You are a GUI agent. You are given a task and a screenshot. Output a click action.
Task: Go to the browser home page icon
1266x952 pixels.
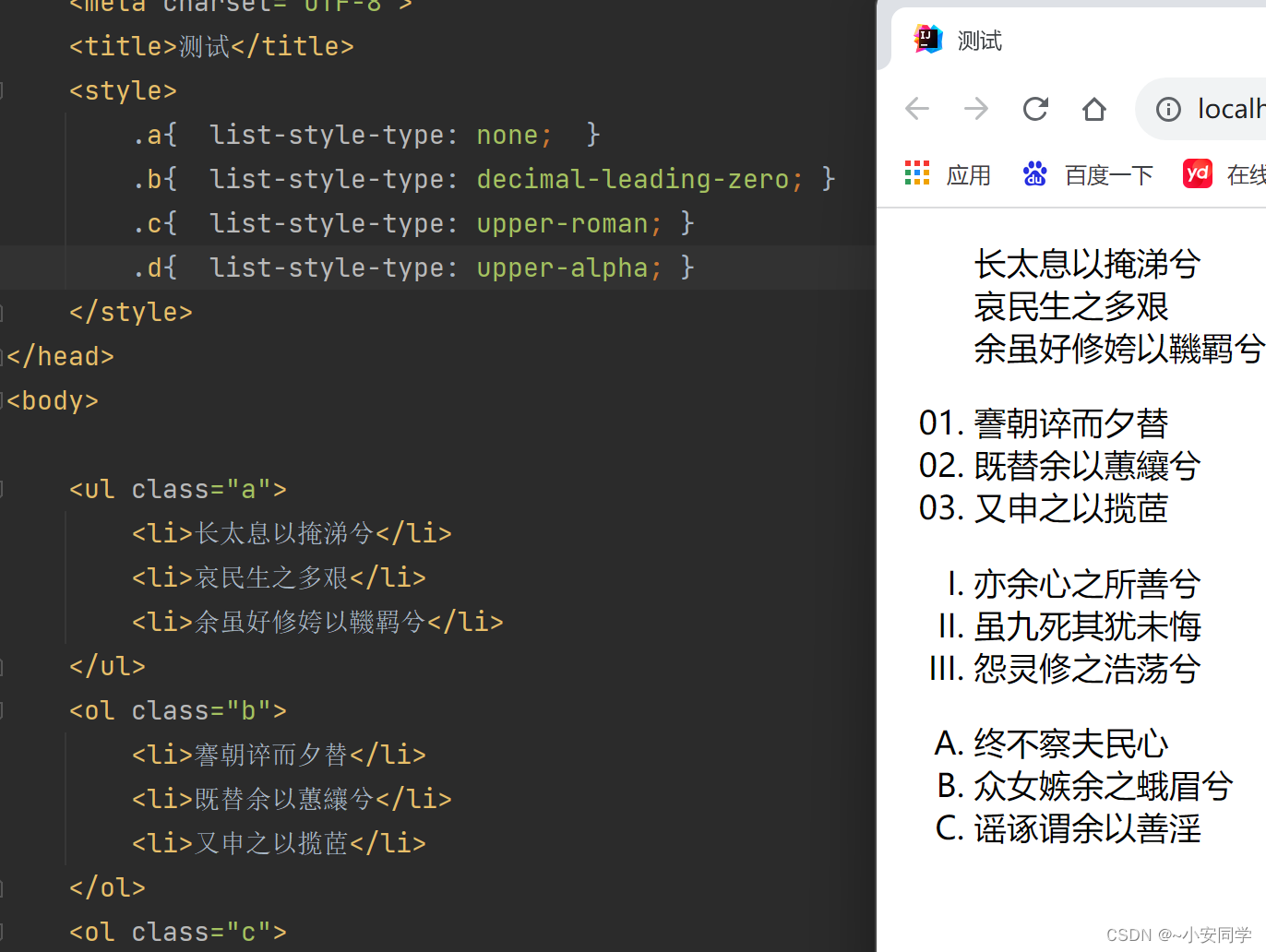point(1094,109)
